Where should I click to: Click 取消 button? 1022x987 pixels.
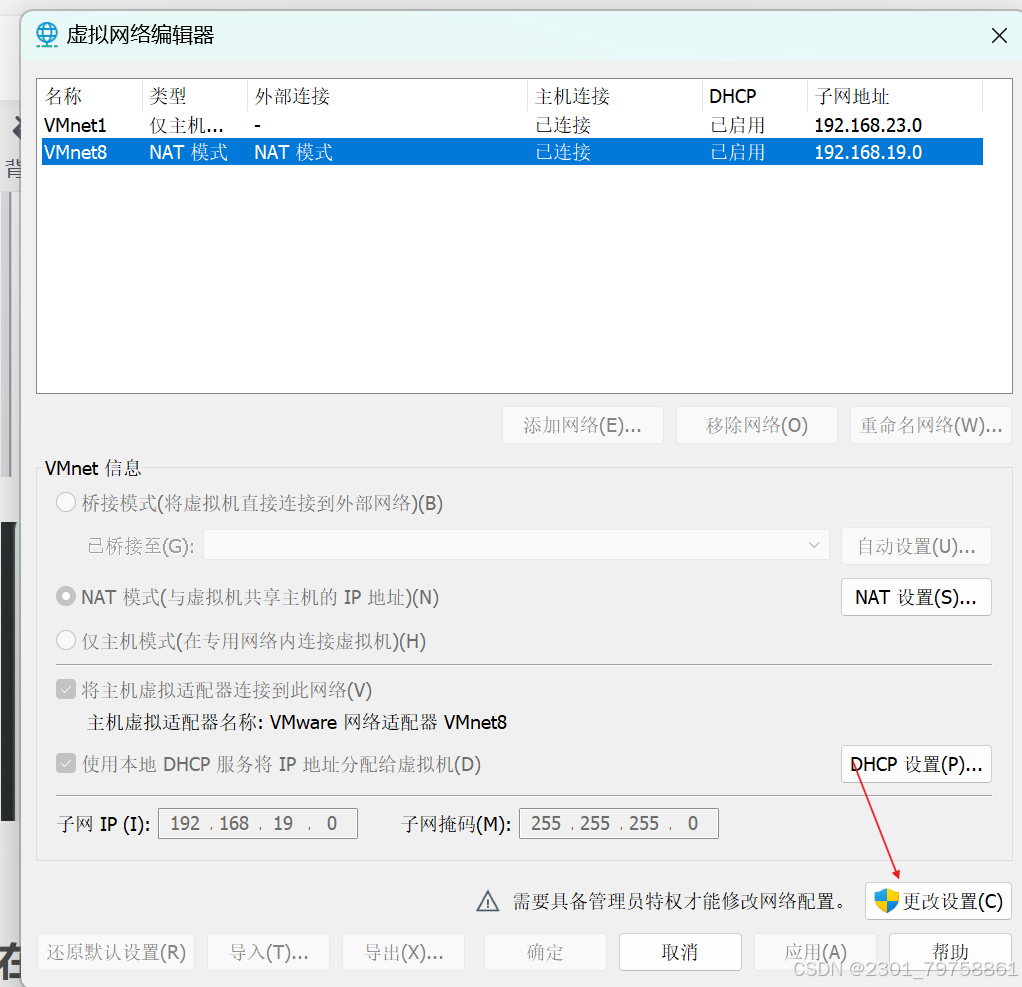(680, 952)
